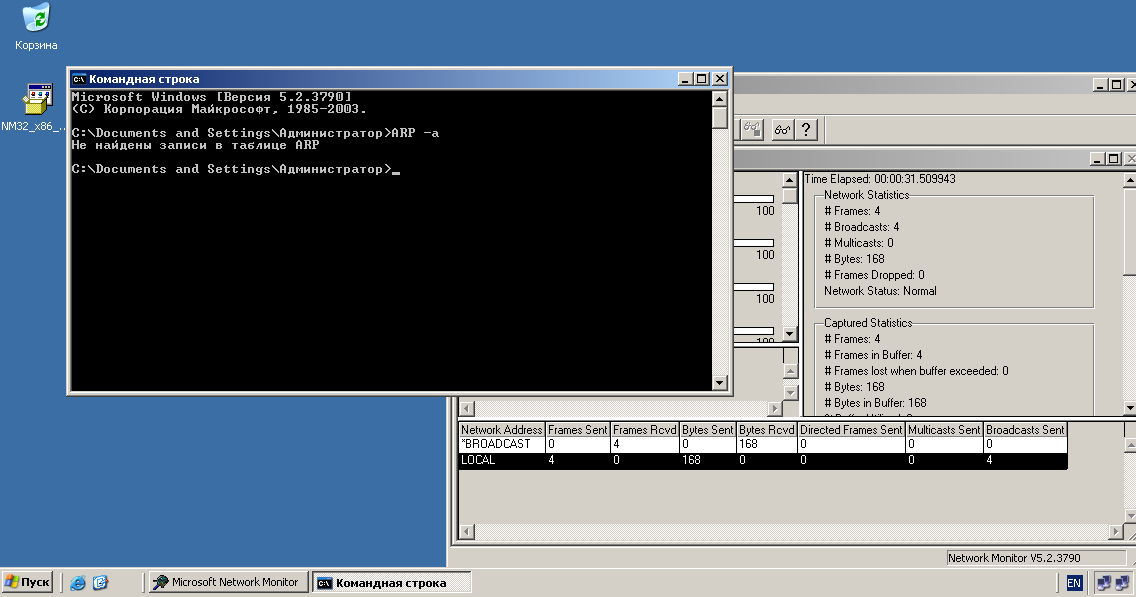Image resolution: width=1136 pixels, height=597 pixels.
Task: Sort by Frames Rcvd column header
Action: pos(645,430)
